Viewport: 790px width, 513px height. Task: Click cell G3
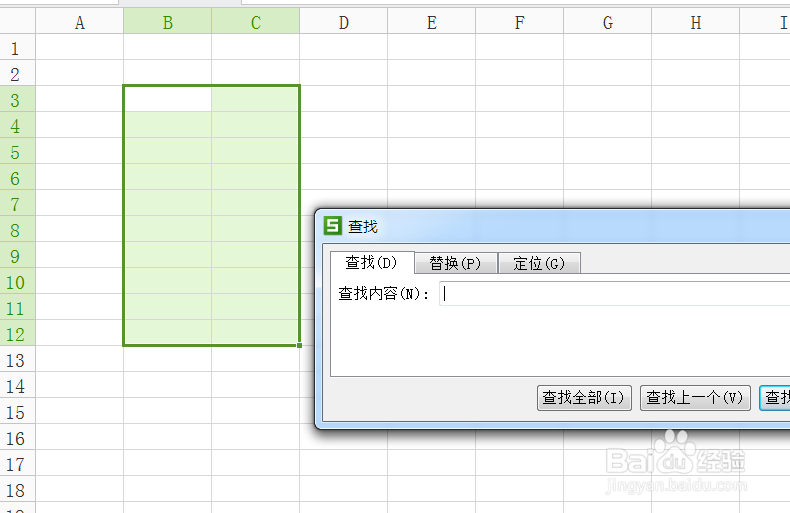(x=608, y=99)
